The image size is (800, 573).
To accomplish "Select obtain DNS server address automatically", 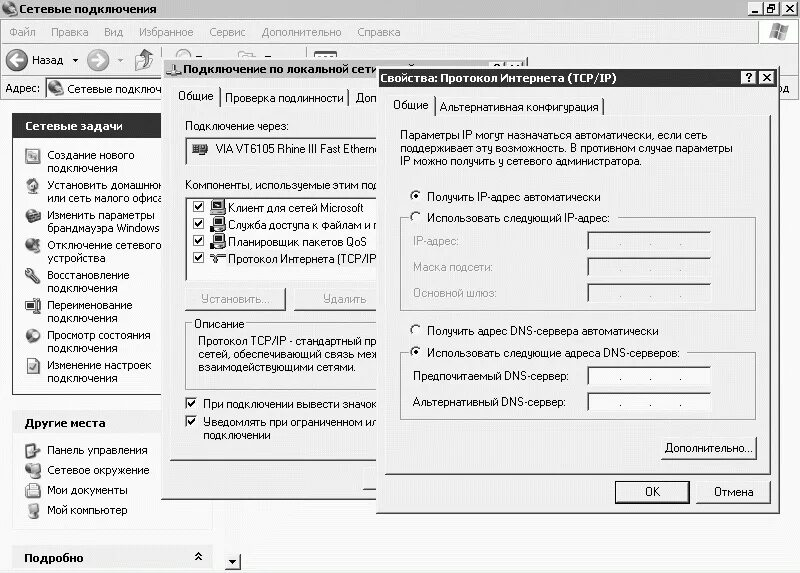I will pos(415,330).
